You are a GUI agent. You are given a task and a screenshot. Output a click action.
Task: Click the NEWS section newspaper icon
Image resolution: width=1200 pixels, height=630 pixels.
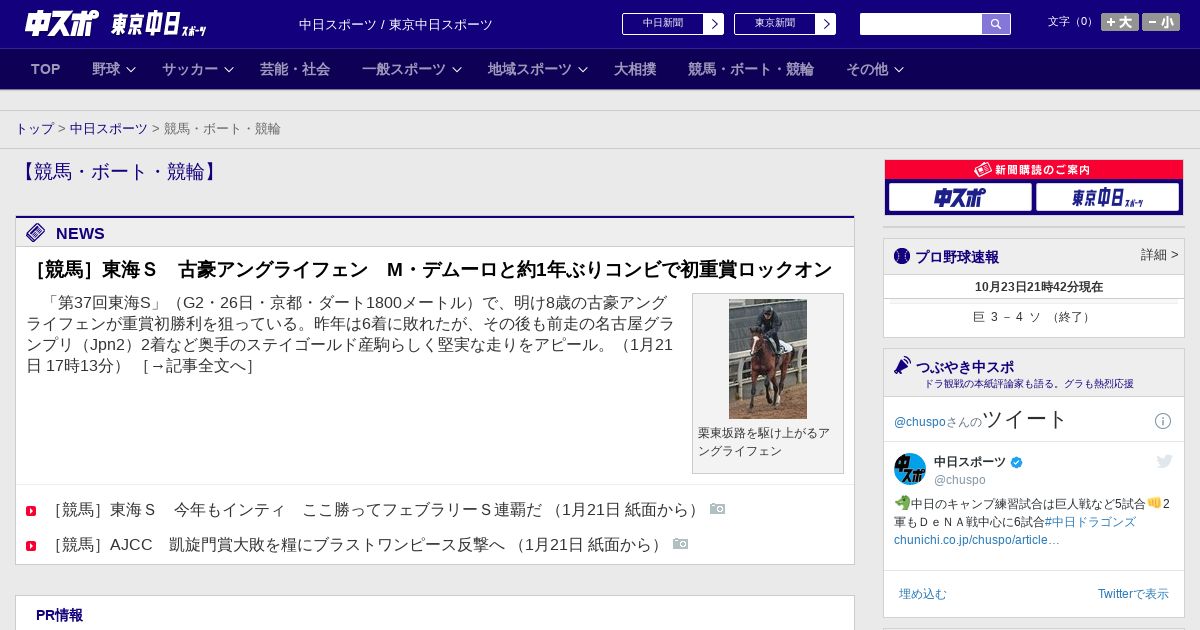click(x=36, y=233)
